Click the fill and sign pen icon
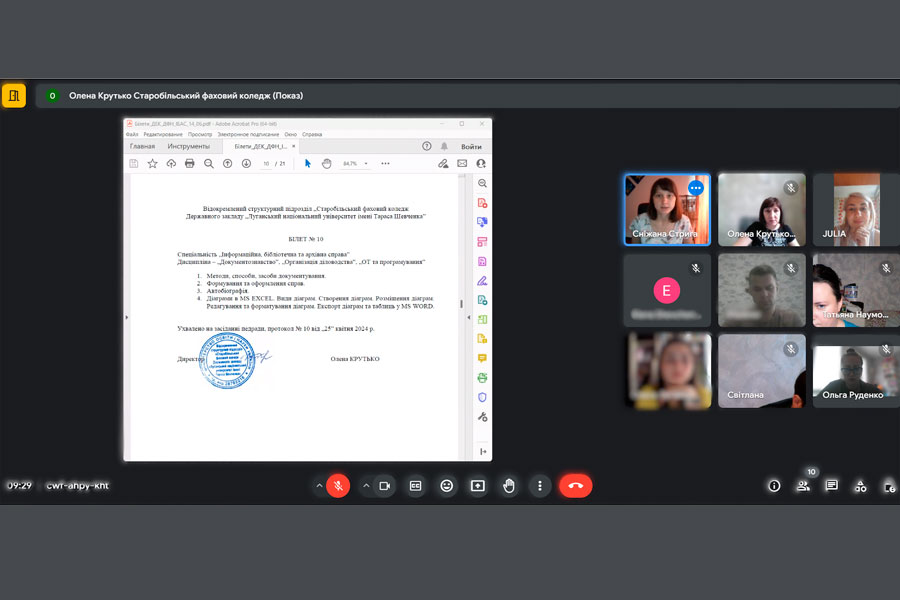The width and height of the screenshot is (900, 600). coord(443,164)
